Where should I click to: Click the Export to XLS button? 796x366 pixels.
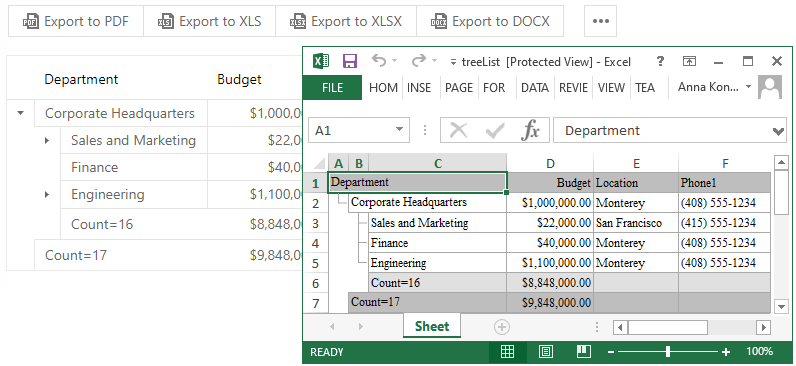tap(210, 21)
